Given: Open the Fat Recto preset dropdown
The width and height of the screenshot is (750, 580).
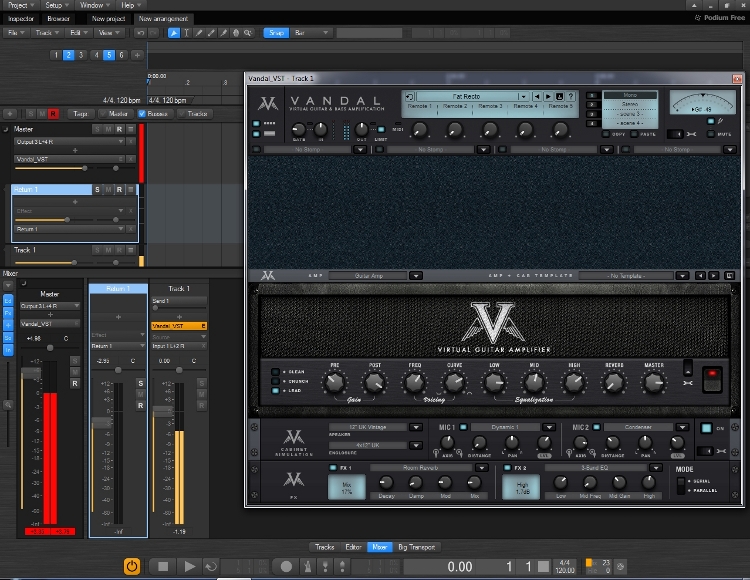Looking at the screenshot, I should pyautogui.click(x=522, y=96).
